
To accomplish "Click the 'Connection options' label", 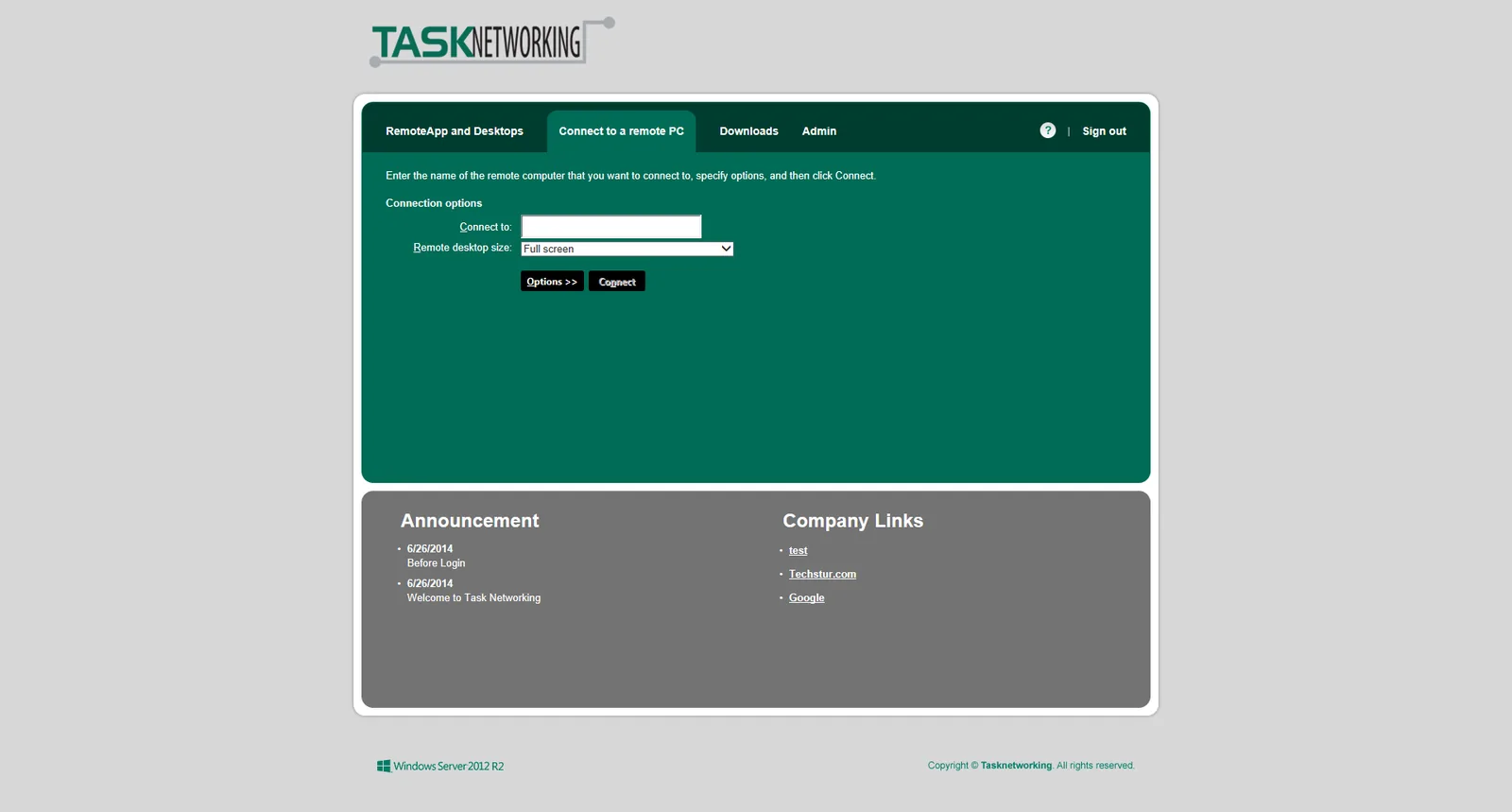I will click(434, 203).
